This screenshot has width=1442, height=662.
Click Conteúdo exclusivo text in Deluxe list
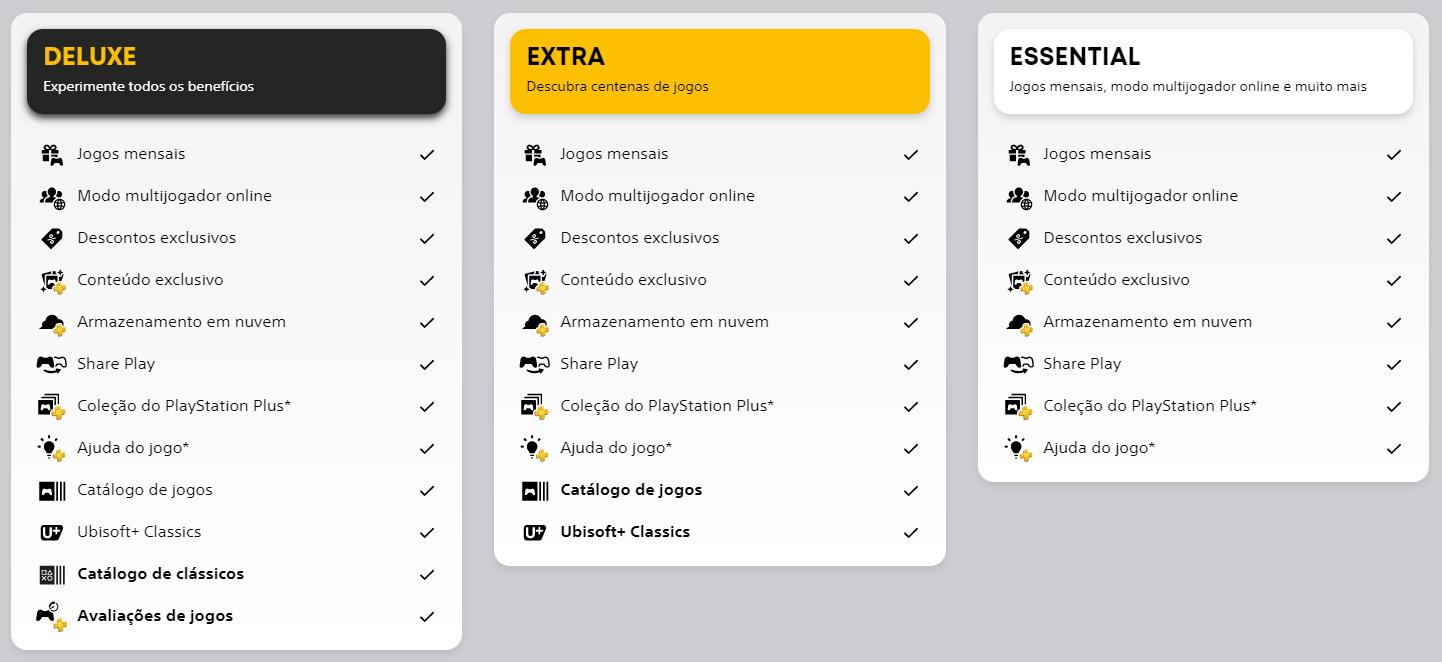[x=150, y=280]
